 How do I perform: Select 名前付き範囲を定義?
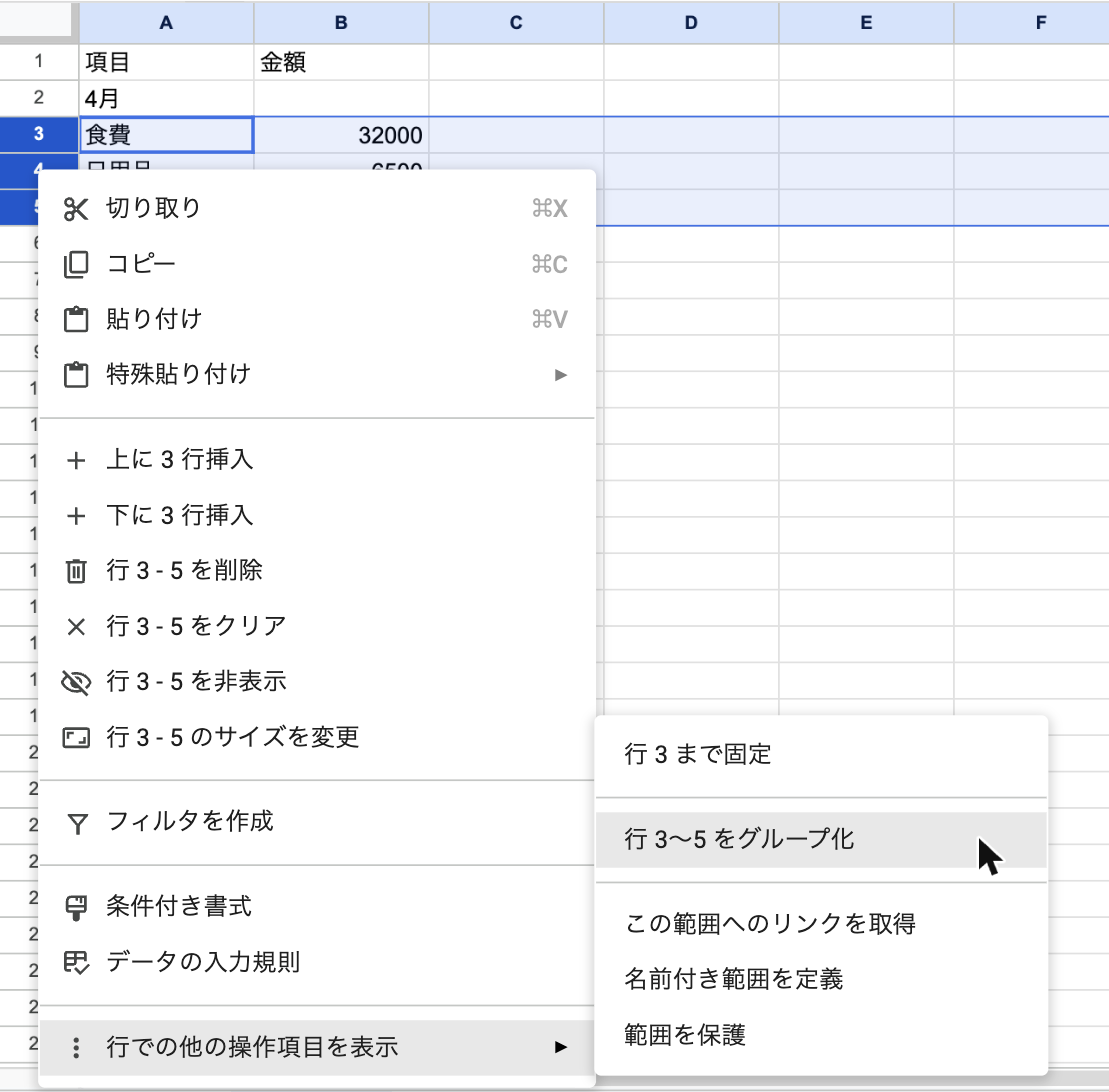tap(821, 980)
